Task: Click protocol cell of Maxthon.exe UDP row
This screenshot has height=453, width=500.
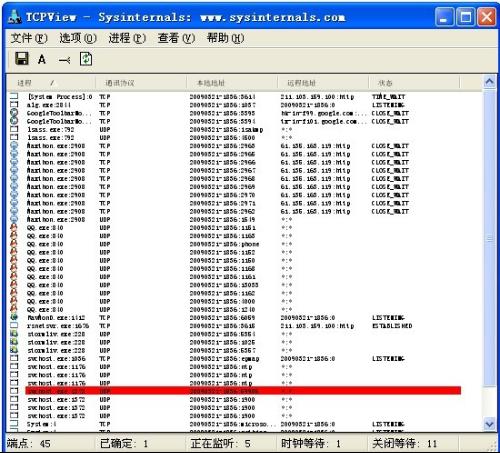Action: (105, 219)
